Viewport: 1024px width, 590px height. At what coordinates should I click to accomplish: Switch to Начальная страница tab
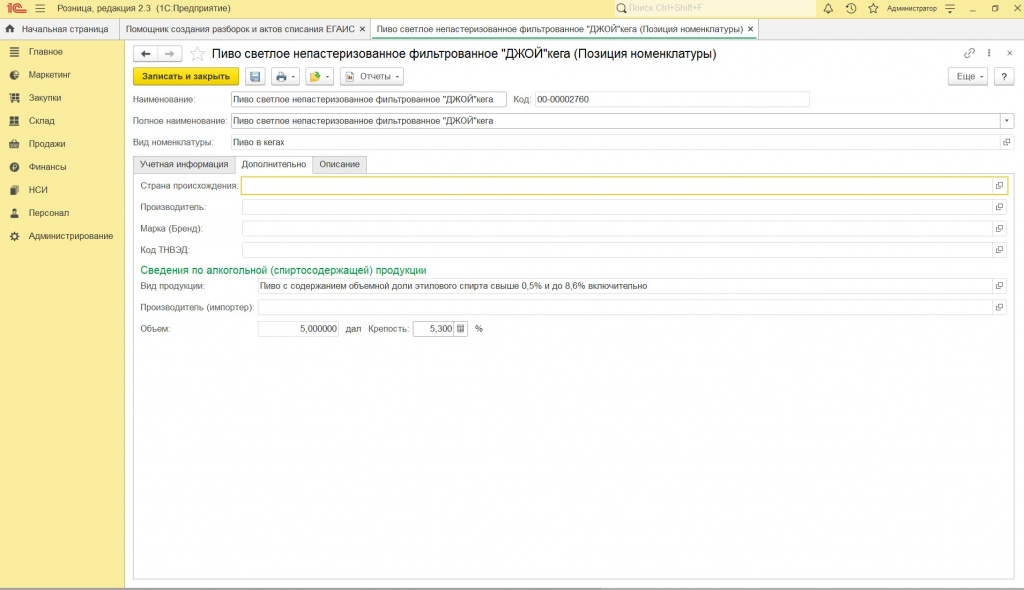coord(59,29)
